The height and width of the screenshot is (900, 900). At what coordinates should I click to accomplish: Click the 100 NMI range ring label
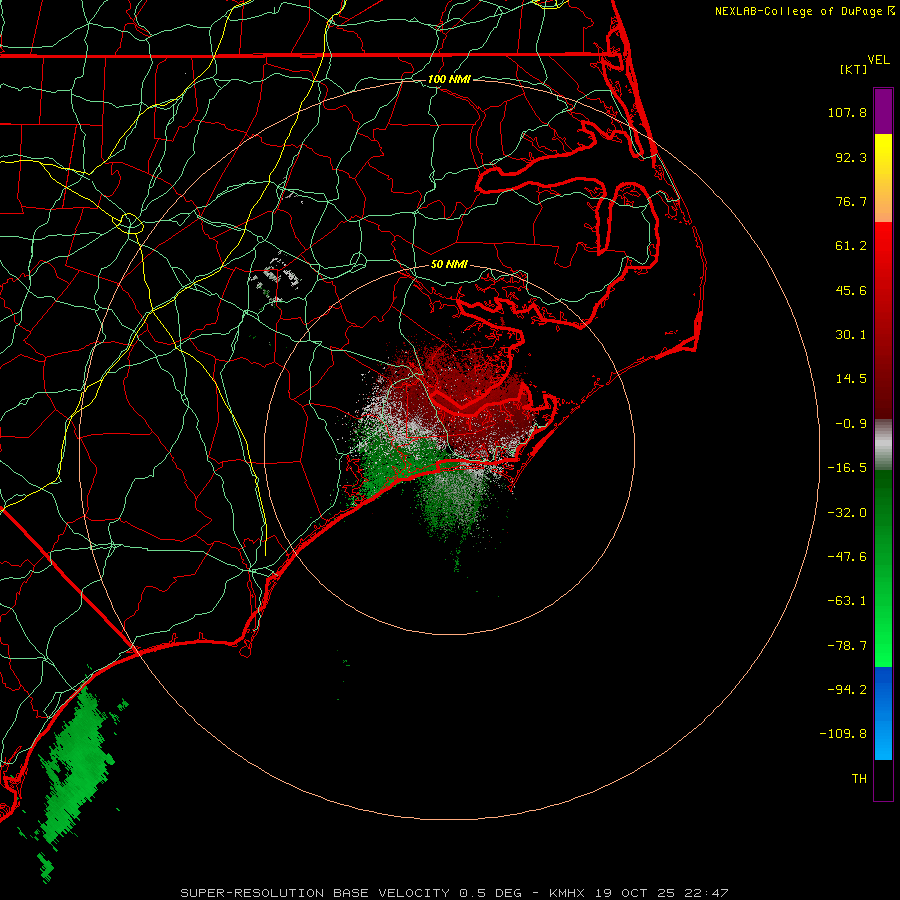(x=449, y=79)
